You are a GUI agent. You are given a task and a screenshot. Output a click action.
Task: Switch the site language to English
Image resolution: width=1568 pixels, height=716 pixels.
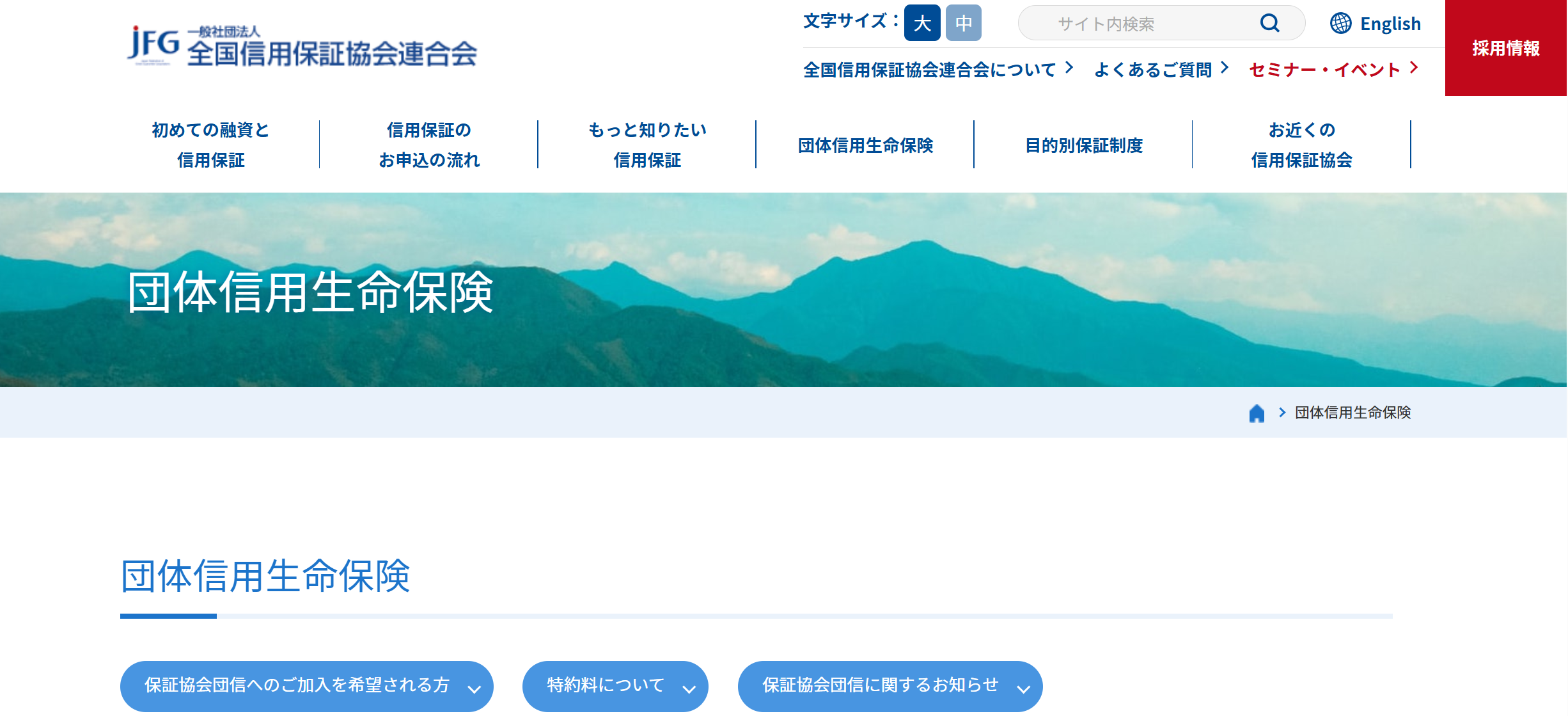(x=1390, y=24)
